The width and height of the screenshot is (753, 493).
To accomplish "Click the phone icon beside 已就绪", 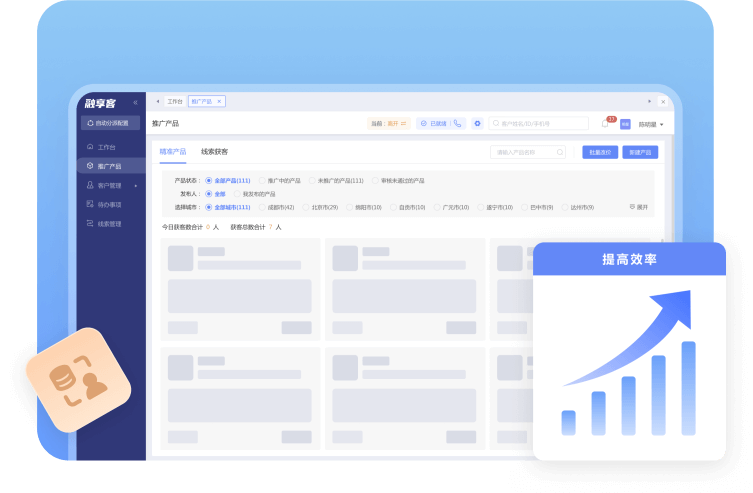I will (x=457, y=124).
